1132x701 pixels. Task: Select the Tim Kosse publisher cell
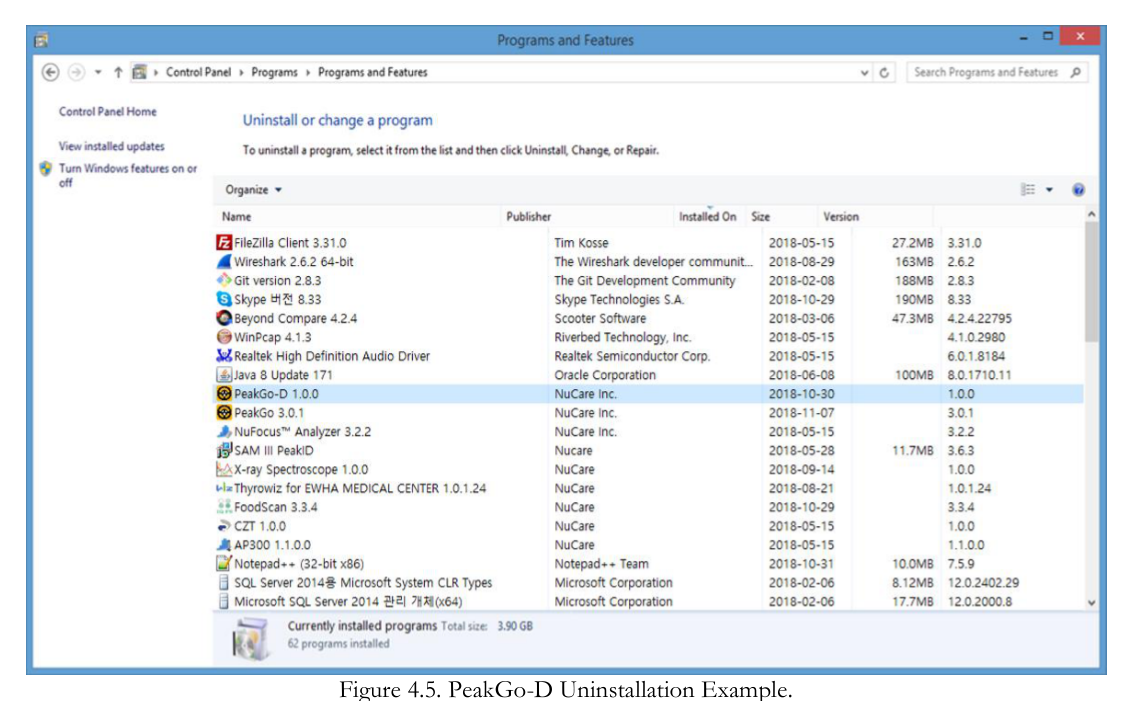(x=581, y=243)
